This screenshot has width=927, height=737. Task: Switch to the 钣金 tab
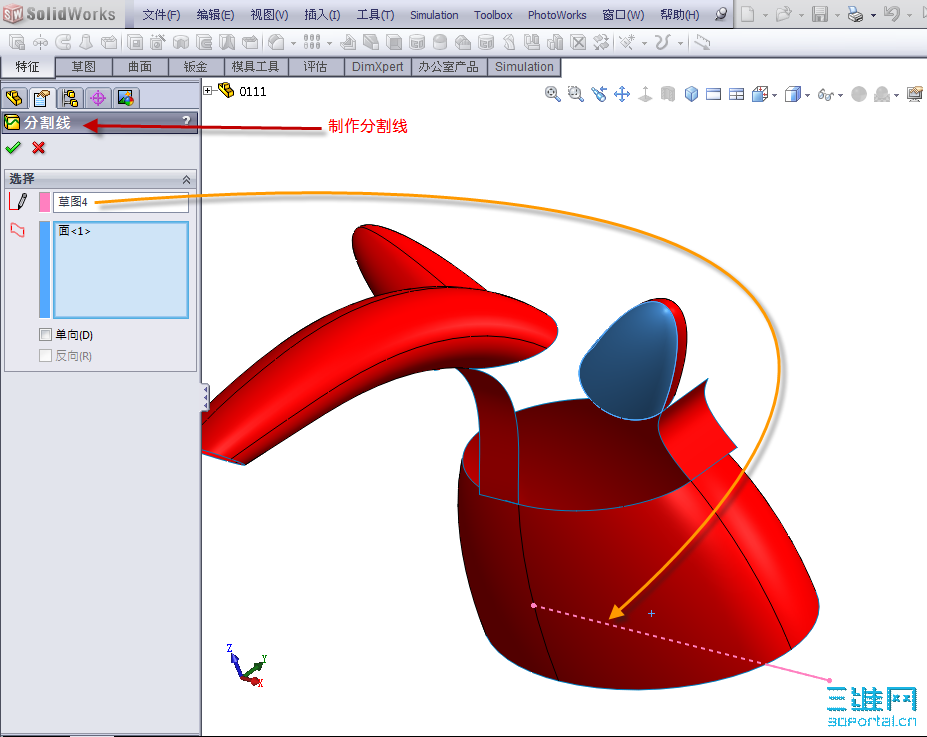[x=196, y=67]
